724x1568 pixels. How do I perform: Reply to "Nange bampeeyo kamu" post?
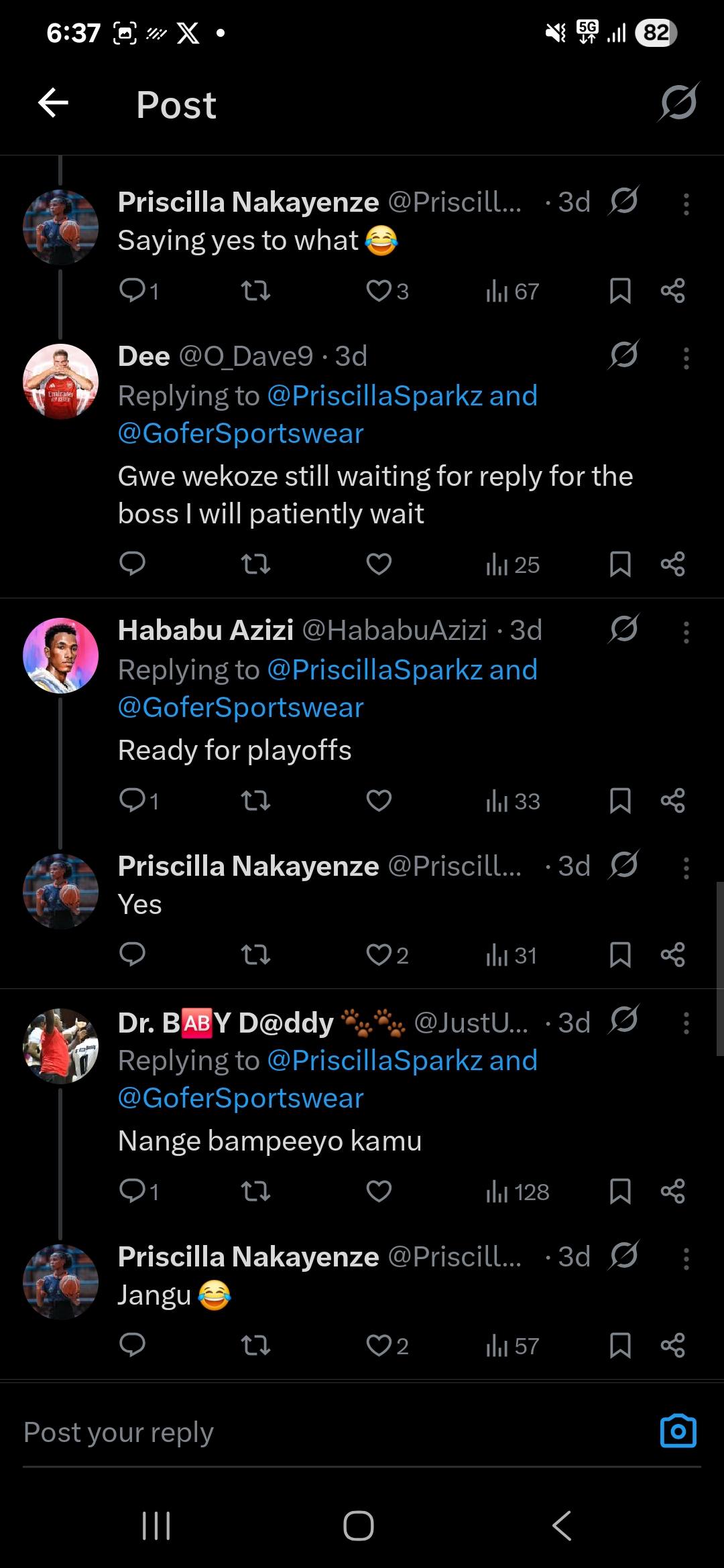133,1191
